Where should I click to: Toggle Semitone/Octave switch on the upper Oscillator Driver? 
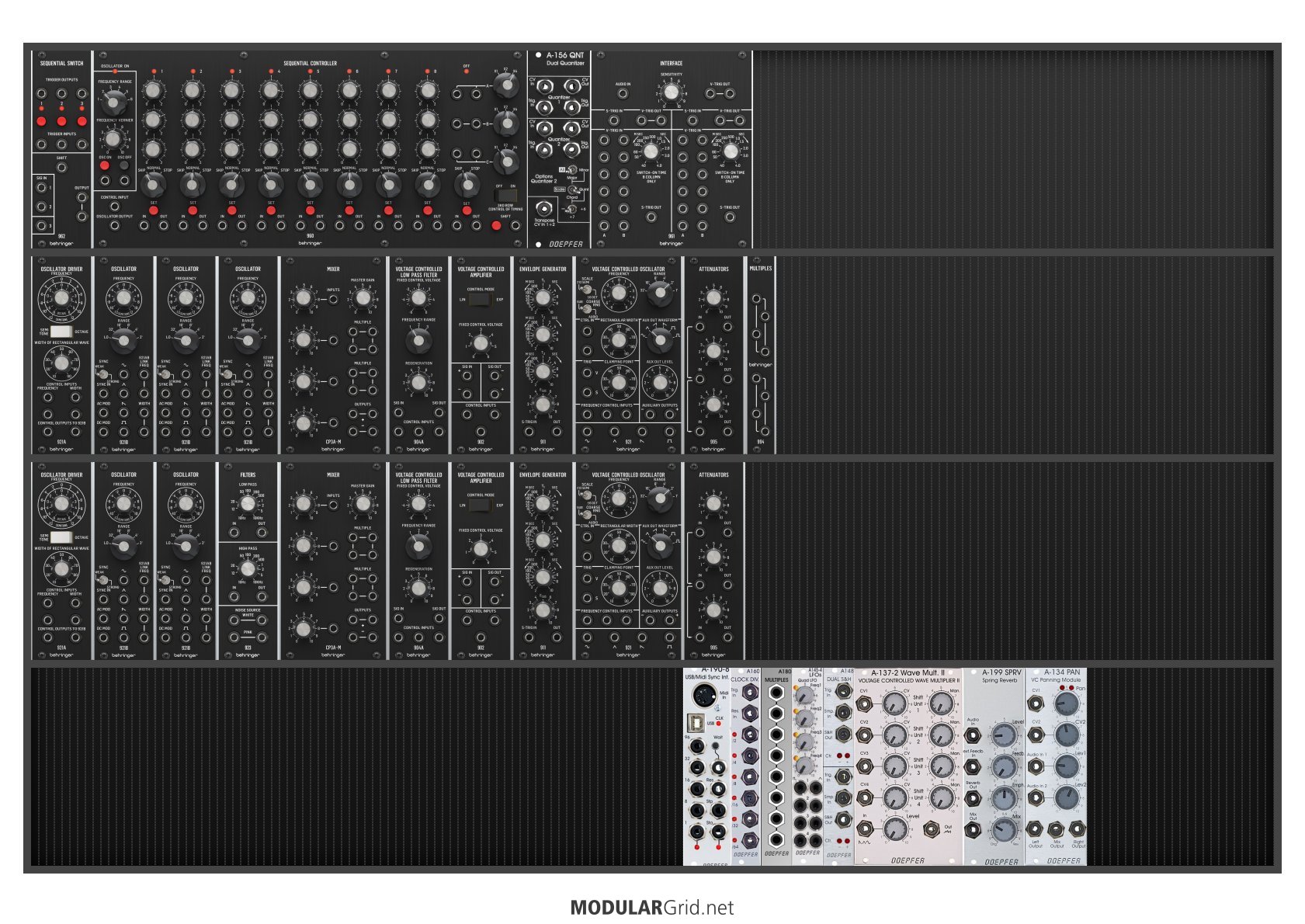(61, 332)
